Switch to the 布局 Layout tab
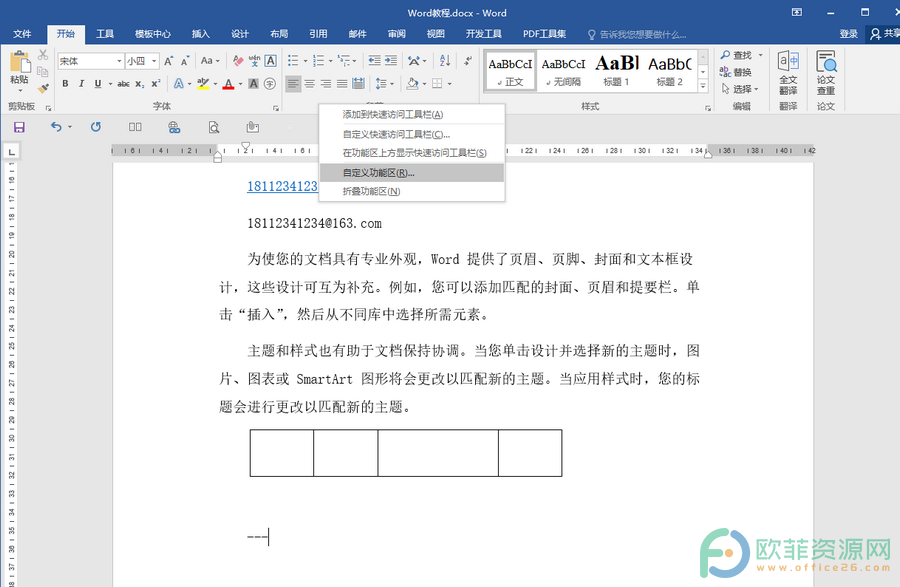 [279, 34]
